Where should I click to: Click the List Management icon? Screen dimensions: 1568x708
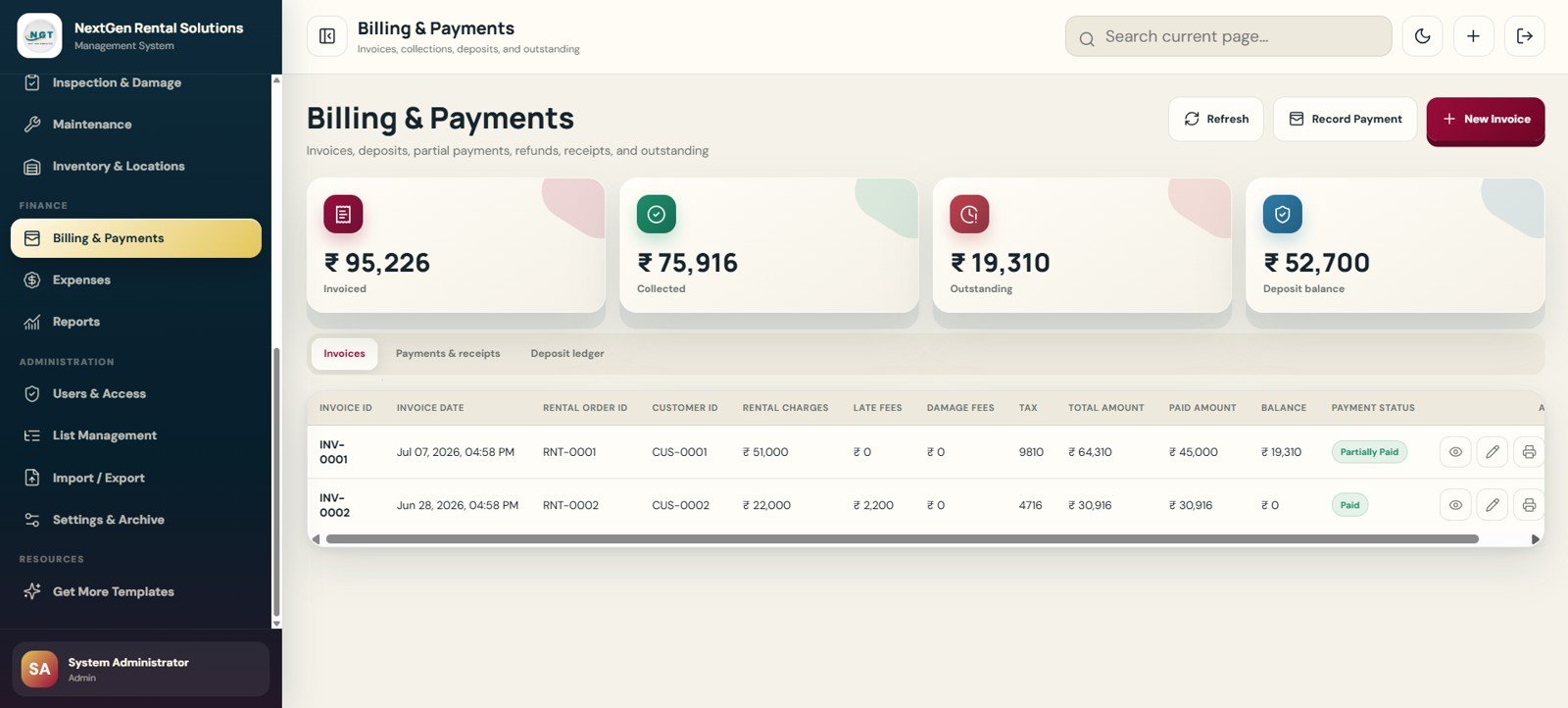click(32, 435)
